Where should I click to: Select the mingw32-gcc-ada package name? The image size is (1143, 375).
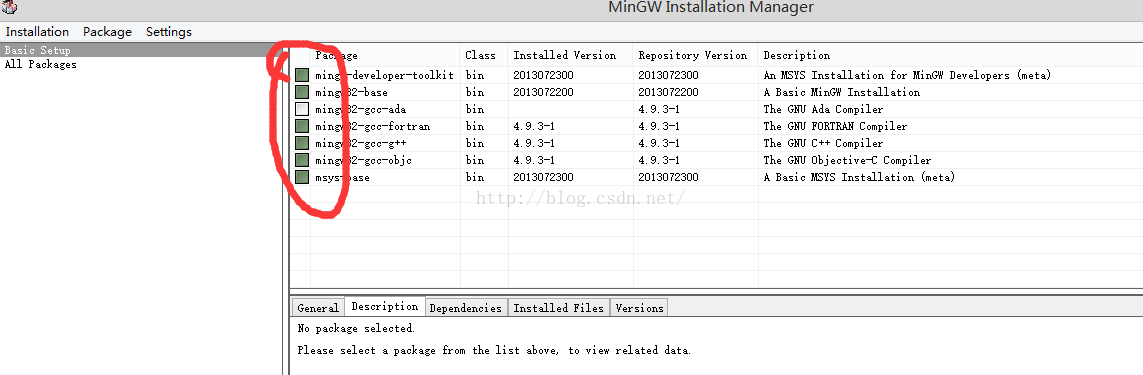(x=361, y=109)
